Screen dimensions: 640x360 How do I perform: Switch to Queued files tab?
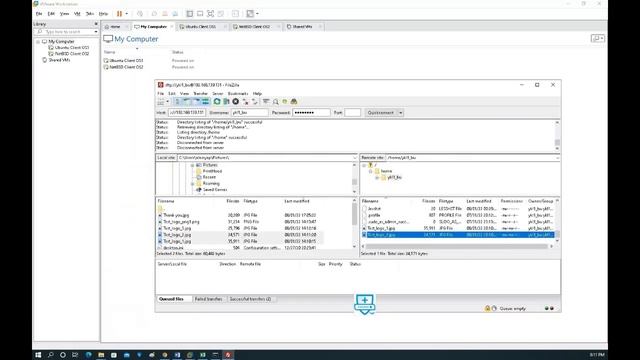point(171,299)
